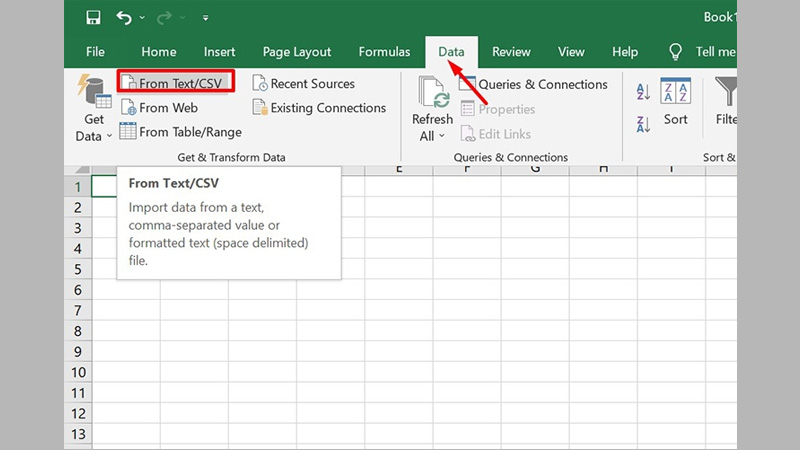Image resolution: width=800 pixels, height=450 pixels.
Task: Open the Sort dialog icon
Action: click(676, 91)
